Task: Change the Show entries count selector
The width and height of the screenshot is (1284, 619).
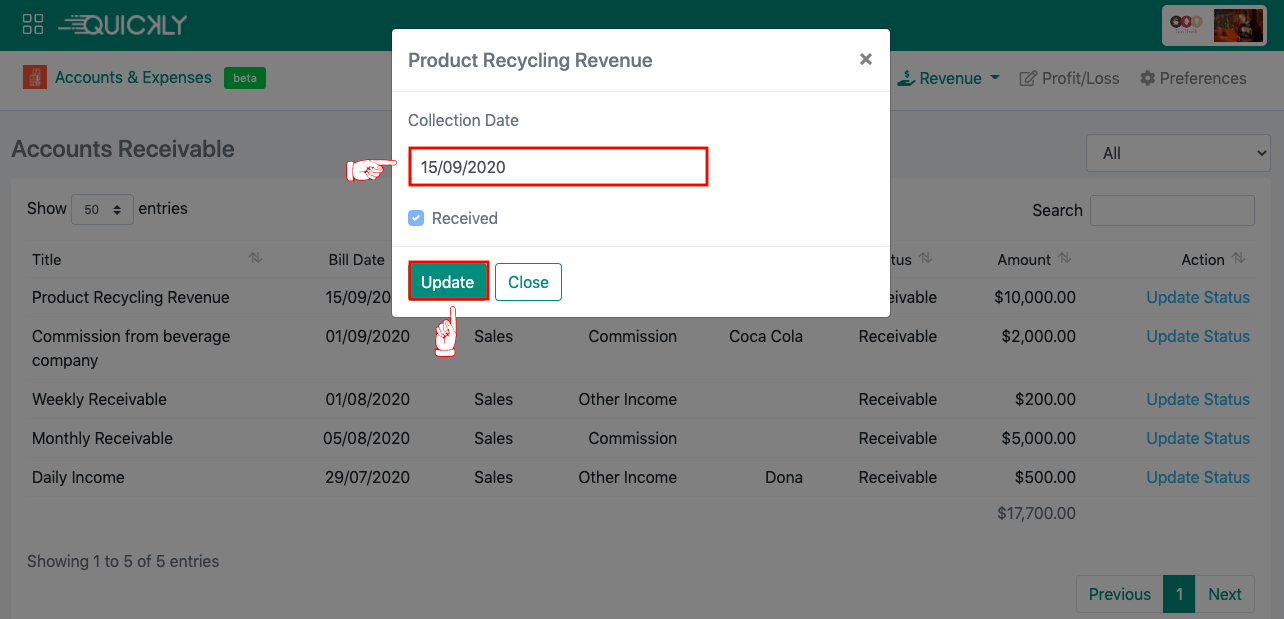Action: (x=102, y=209)
